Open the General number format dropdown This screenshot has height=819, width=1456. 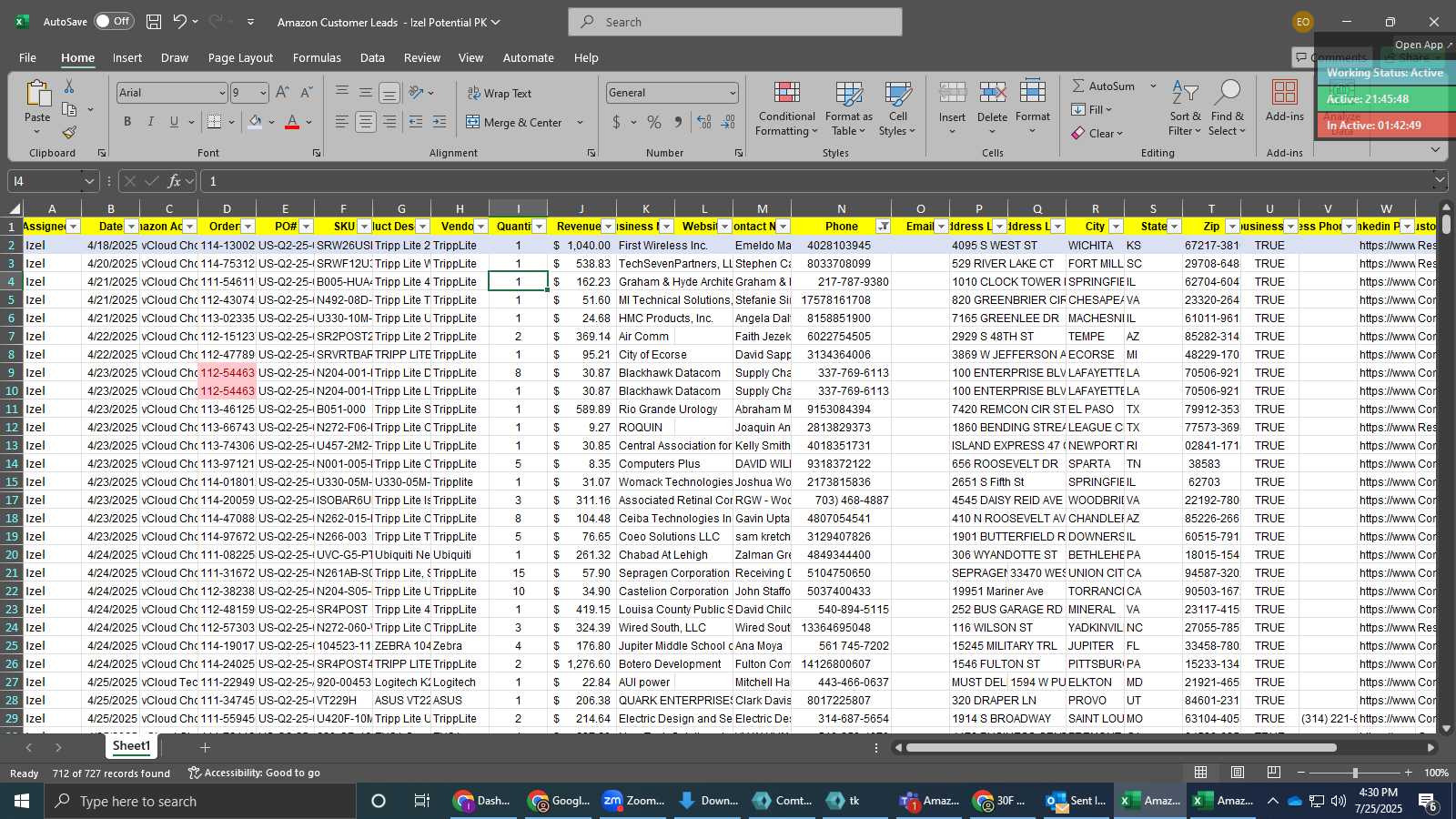[x=732, y=93]
